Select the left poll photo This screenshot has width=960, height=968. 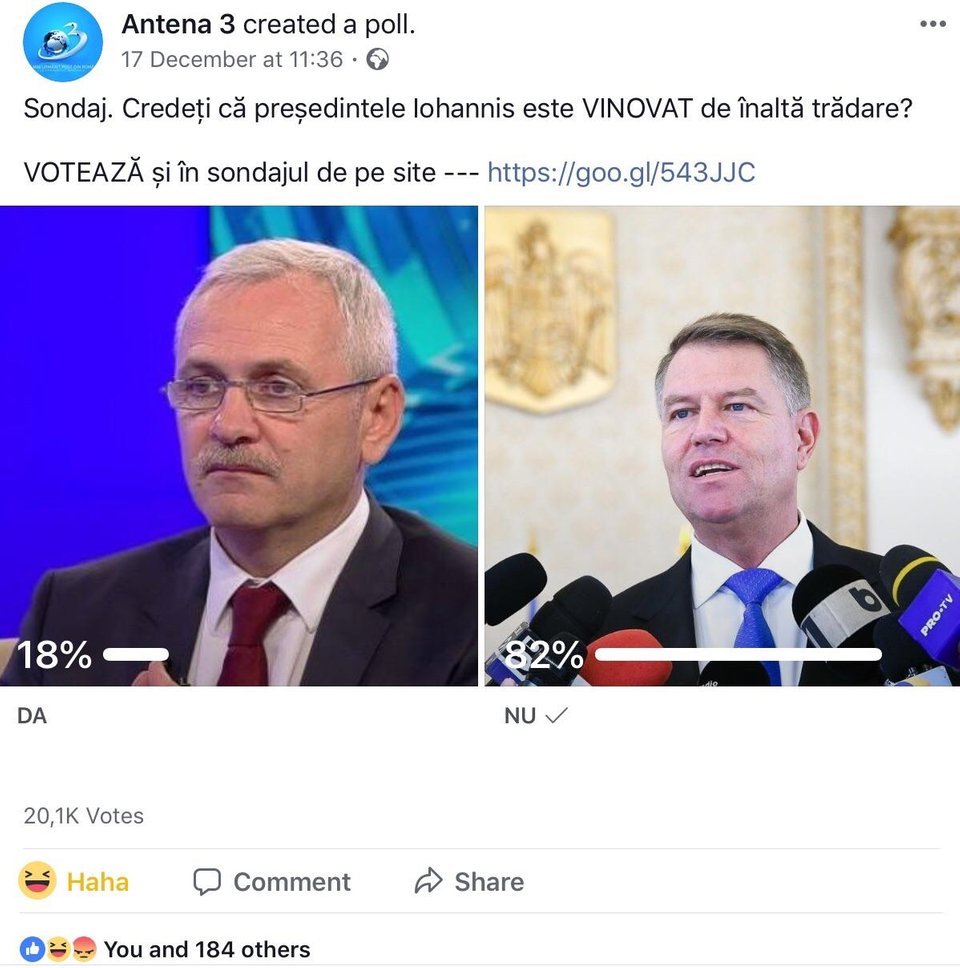click(239, 446)
